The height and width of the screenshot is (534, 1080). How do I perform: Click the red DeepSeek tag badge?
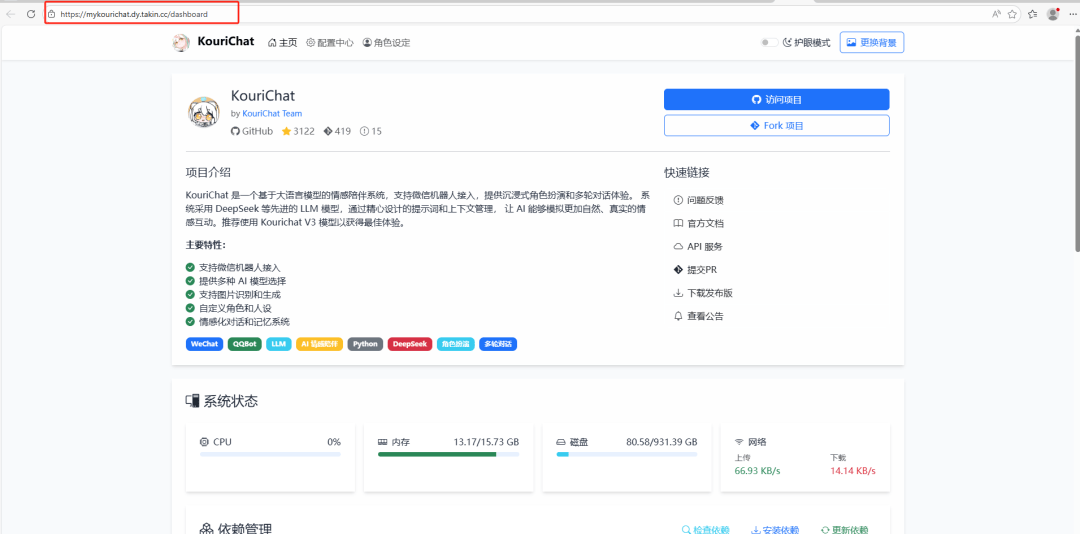pyautogui.click(x=410, y=344)
